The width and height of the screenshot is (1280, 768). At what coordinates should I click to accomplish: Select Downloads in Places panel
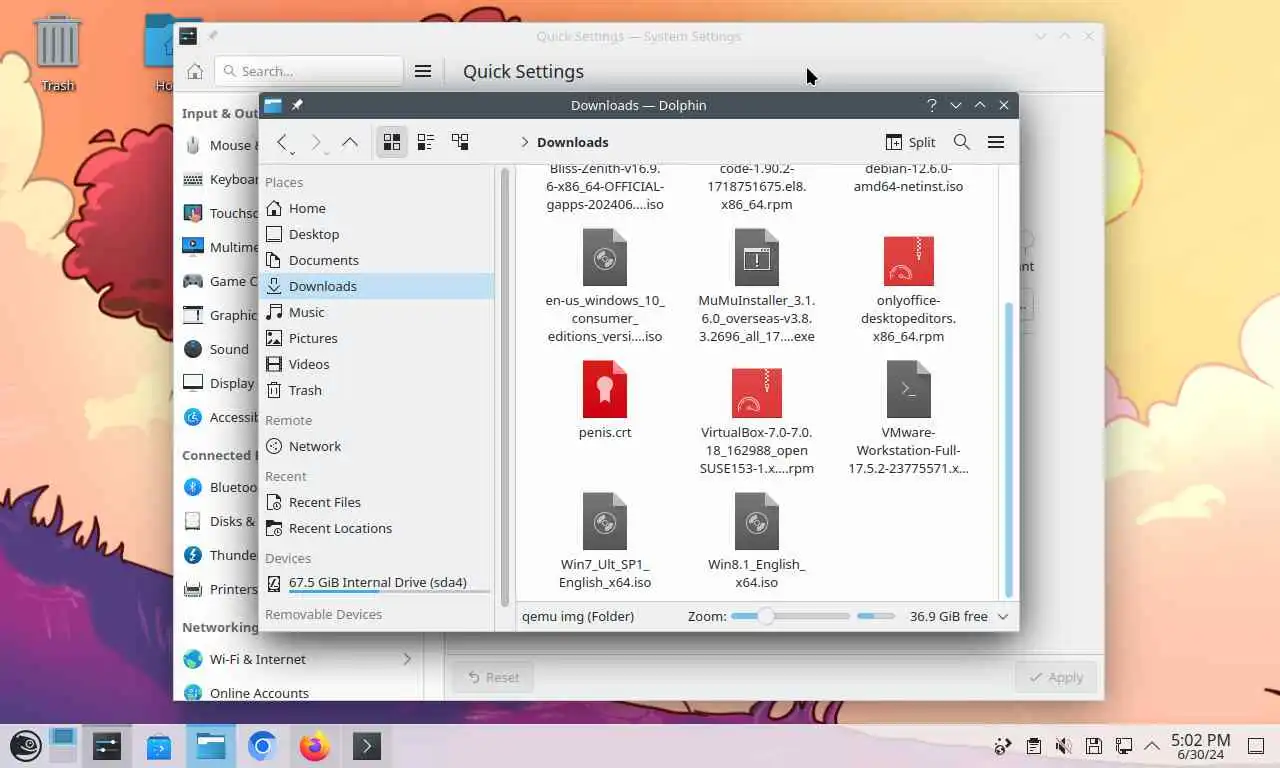pyautogui.click(x=377, y=286)
